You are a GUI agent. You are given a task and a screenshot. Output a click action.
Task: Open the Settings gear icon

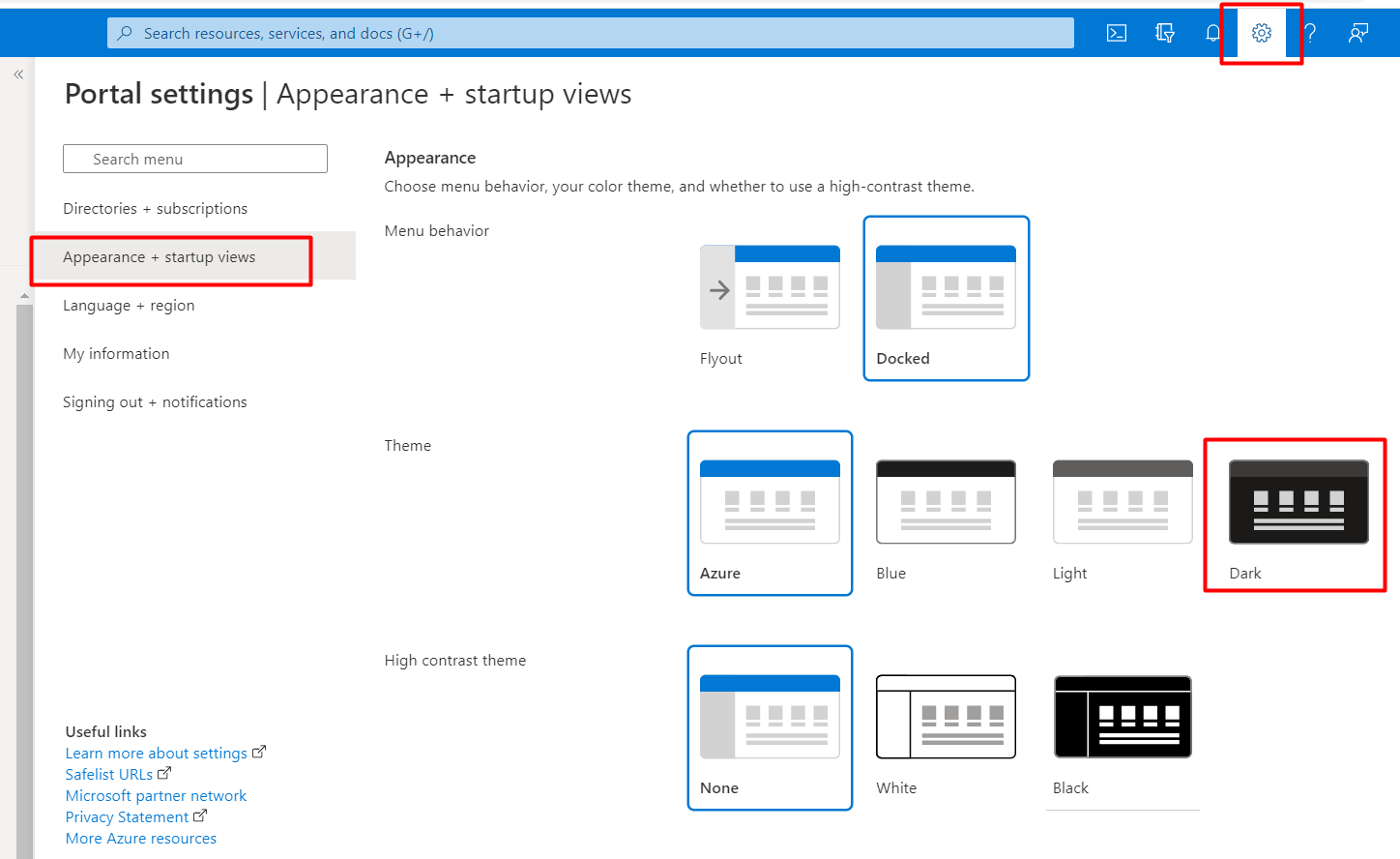[1262, 33]
